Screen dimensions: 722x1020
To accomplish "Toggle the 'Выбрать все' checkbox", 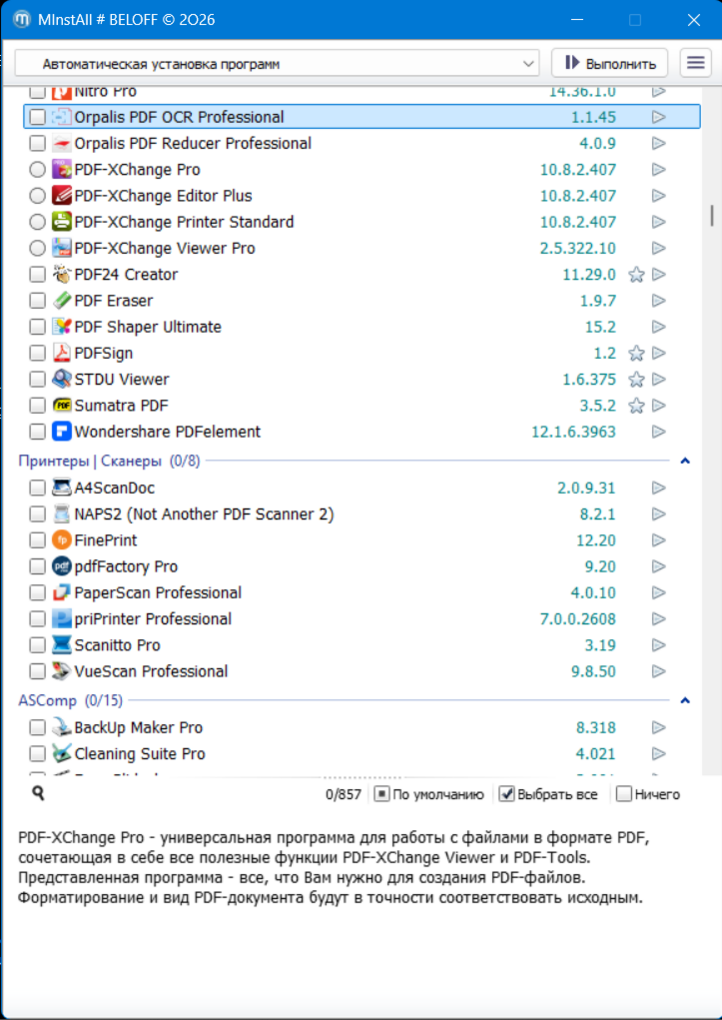I will (507, 794).
